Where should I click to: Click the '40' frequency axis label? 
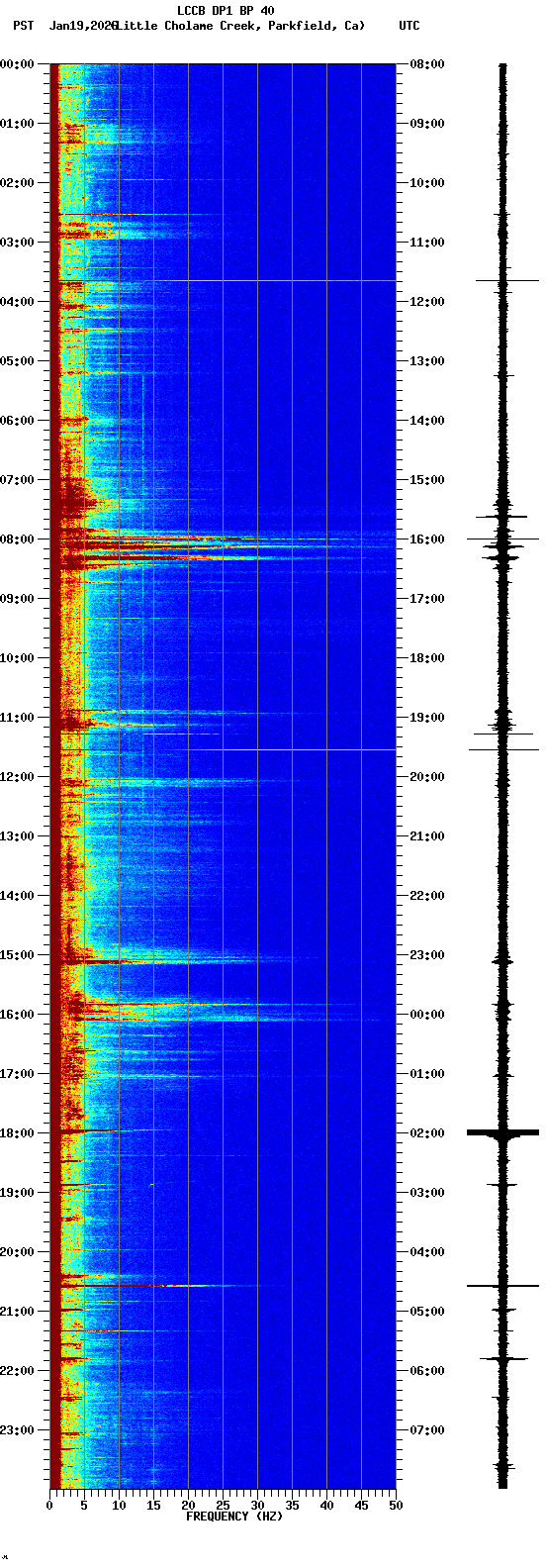[326, 1506]
